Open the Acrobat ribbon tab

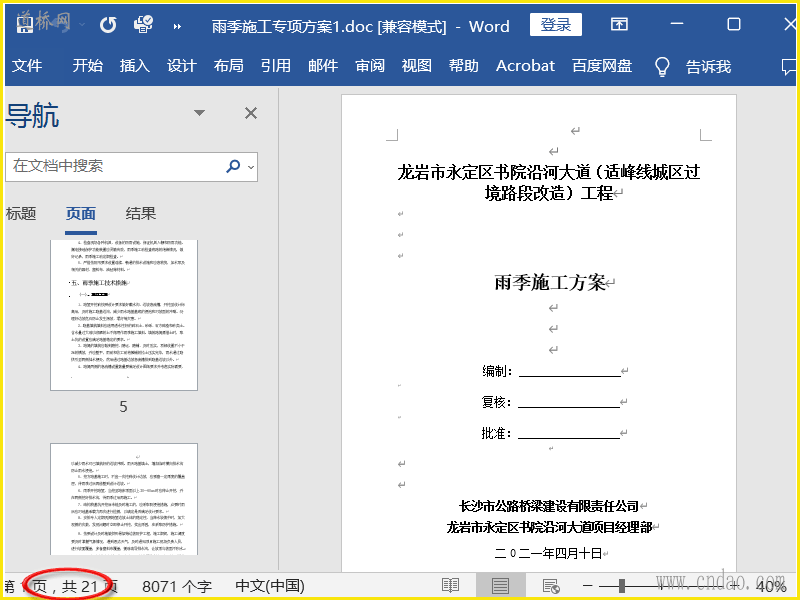[x=525, y=66]
